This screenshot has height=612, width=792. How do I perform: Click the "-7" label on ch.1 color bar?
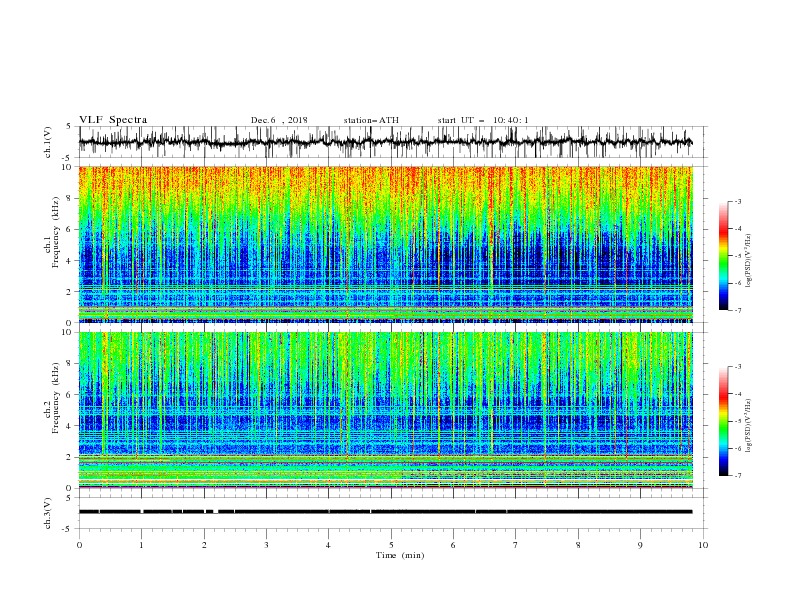click(x=738, y=310)
